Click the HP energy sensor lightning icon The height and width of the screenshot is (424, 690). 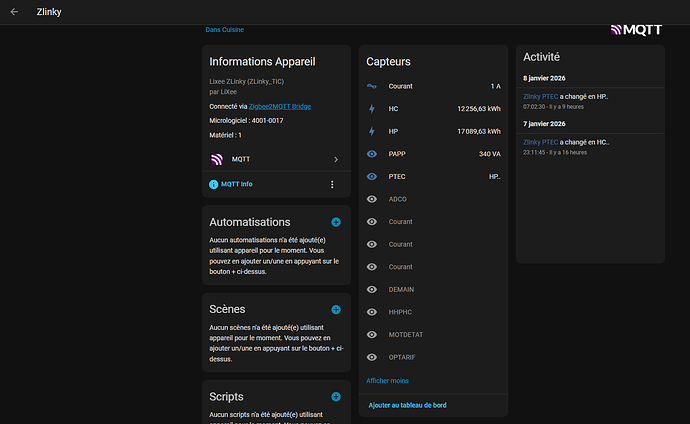(x=372, y=131)
